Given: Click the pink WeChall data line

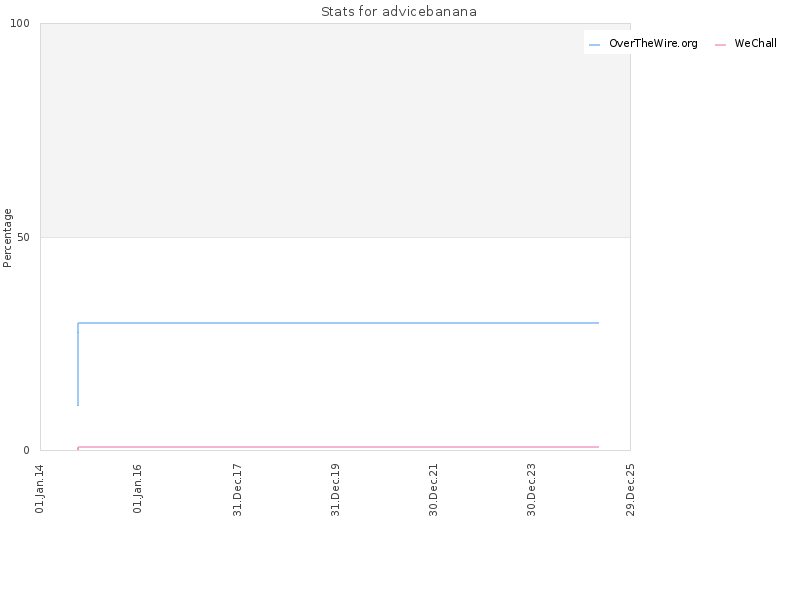Looking at the screenshot, I should point(338,447).
